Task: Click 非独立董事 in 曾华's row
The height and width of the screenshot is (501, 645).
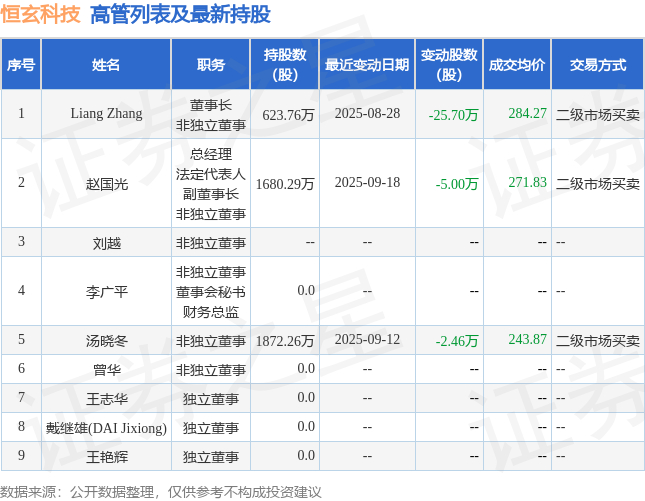Action: point(211,370)
